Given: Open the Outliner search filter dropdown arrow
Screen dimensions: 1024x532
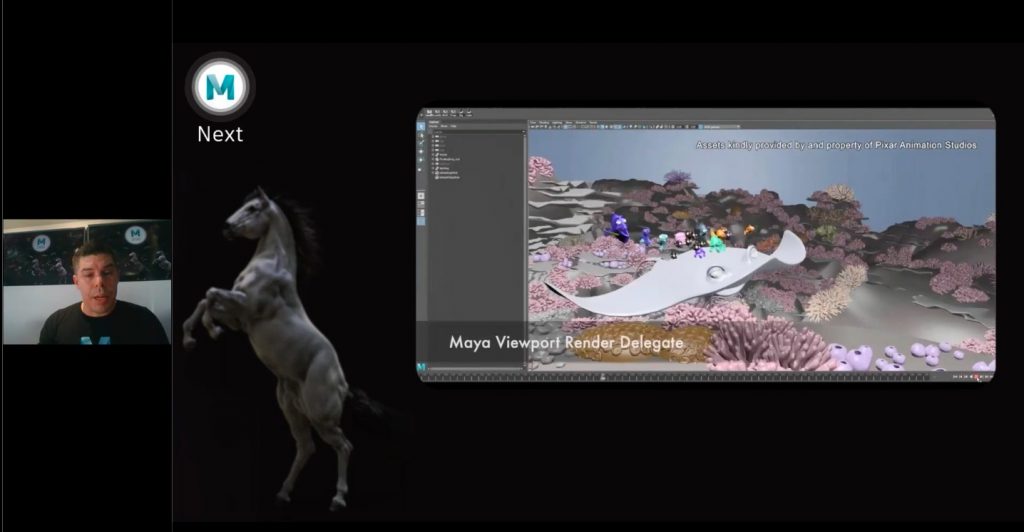Looking at the screenshot, I should coord(524,131).
